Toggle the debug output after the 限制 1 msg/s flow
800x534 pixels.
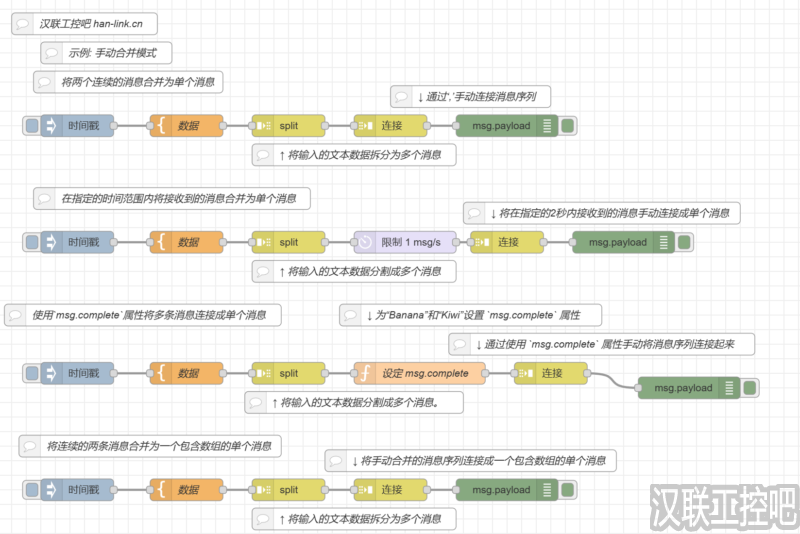pyautogui.click(x=684, y=242)
